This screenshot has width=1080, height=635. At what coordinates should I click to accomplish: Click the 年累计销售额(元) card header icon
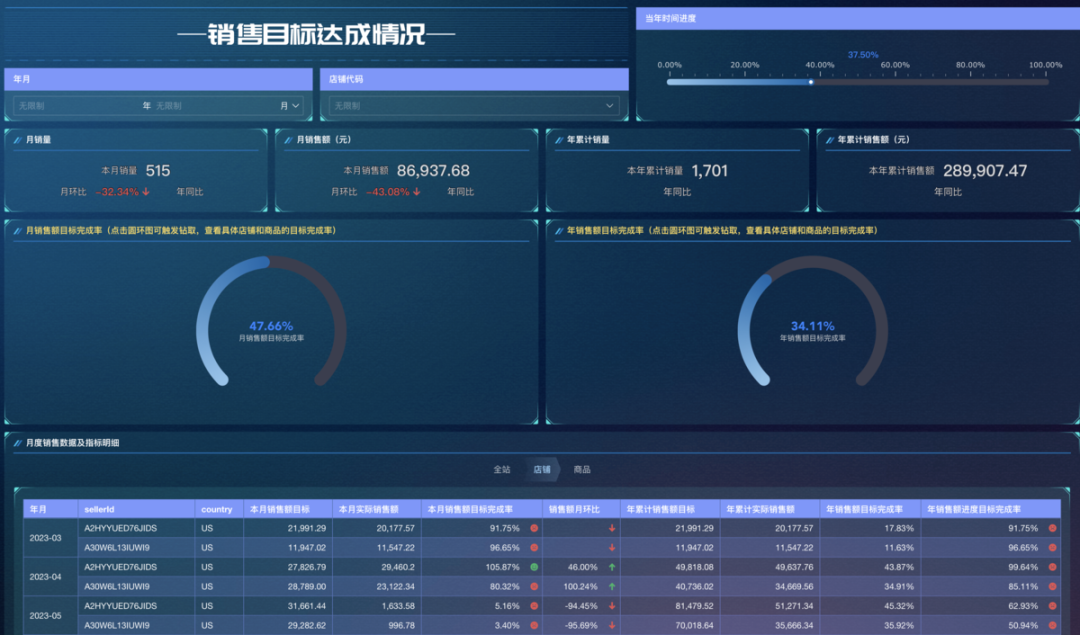(x=829, y=139)
